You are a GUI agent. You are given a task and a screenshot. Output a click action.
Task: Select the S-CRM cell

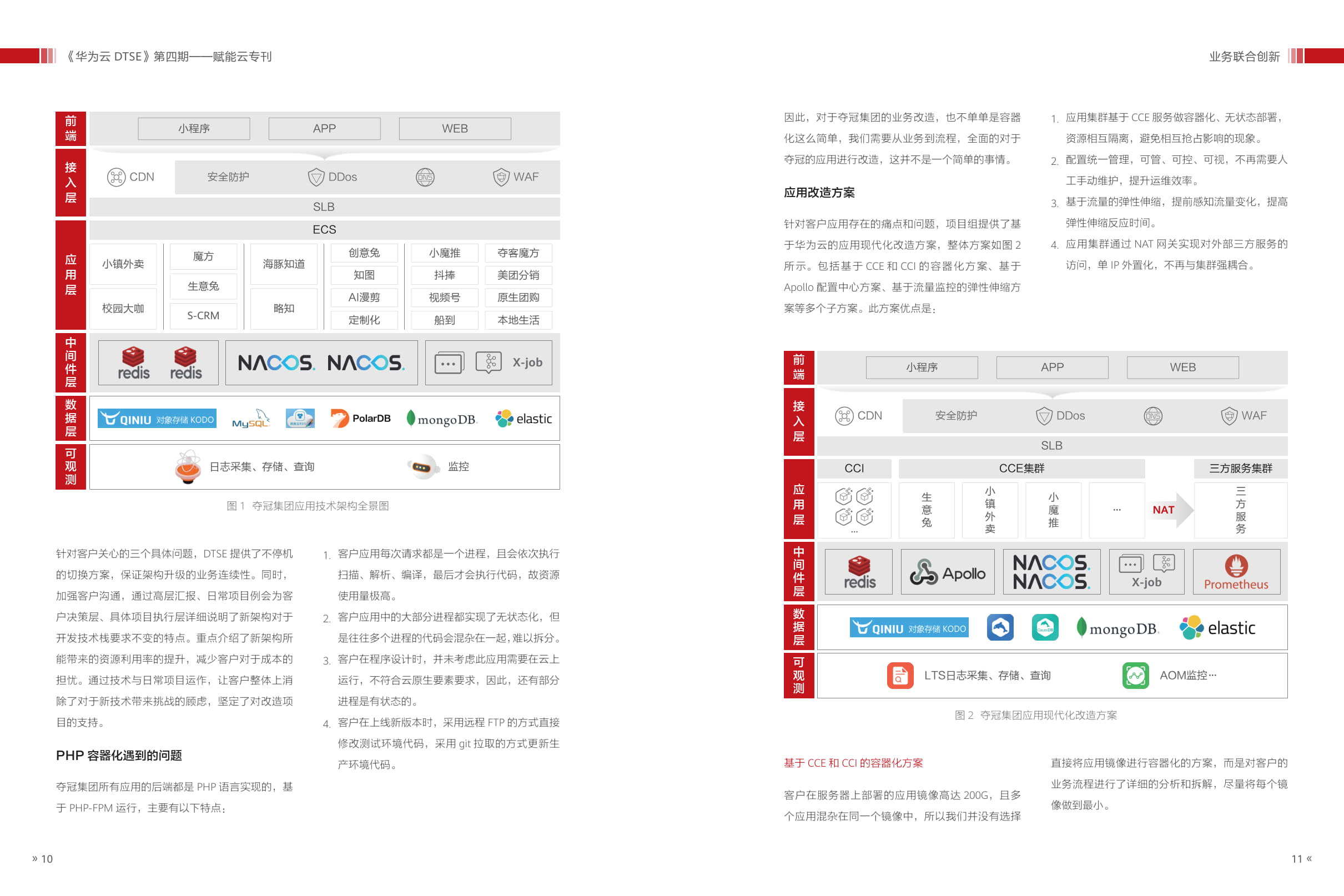(203, 315)
